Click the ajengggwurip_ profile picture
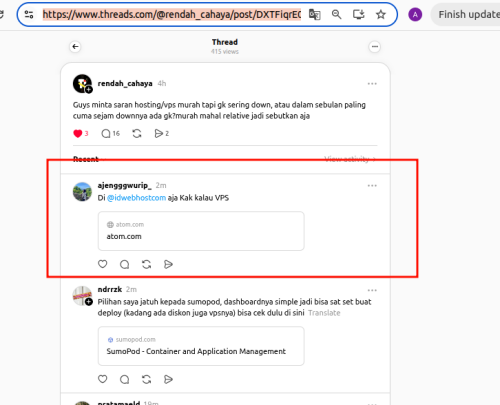Screen dimensions: 500x405 coord(82,192)
